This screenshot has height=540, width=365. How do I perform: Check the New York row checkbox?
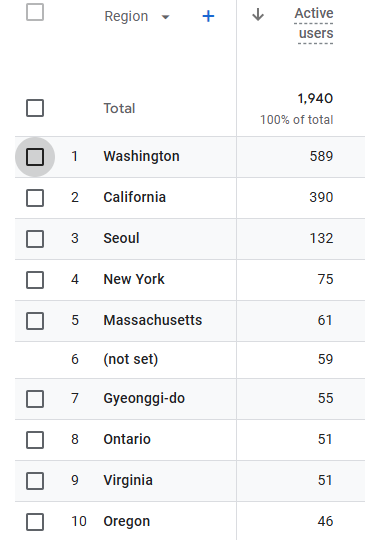(x=35, y=280)
